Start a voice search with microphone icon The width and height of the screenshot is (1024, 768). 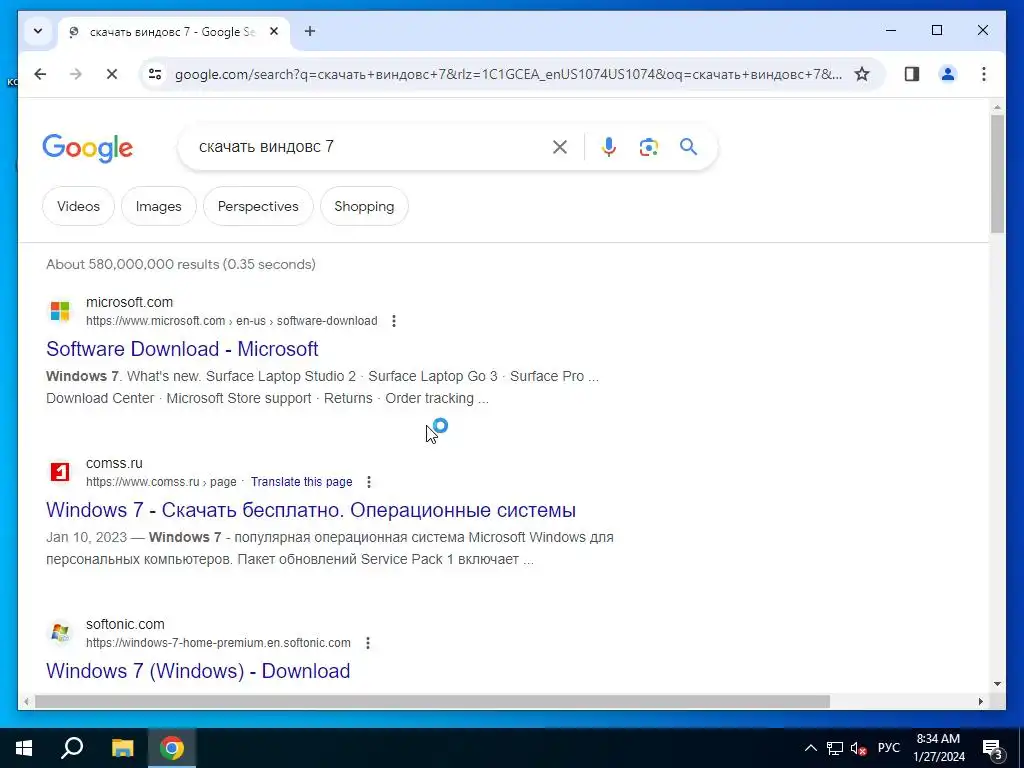(x=609, y=147)
